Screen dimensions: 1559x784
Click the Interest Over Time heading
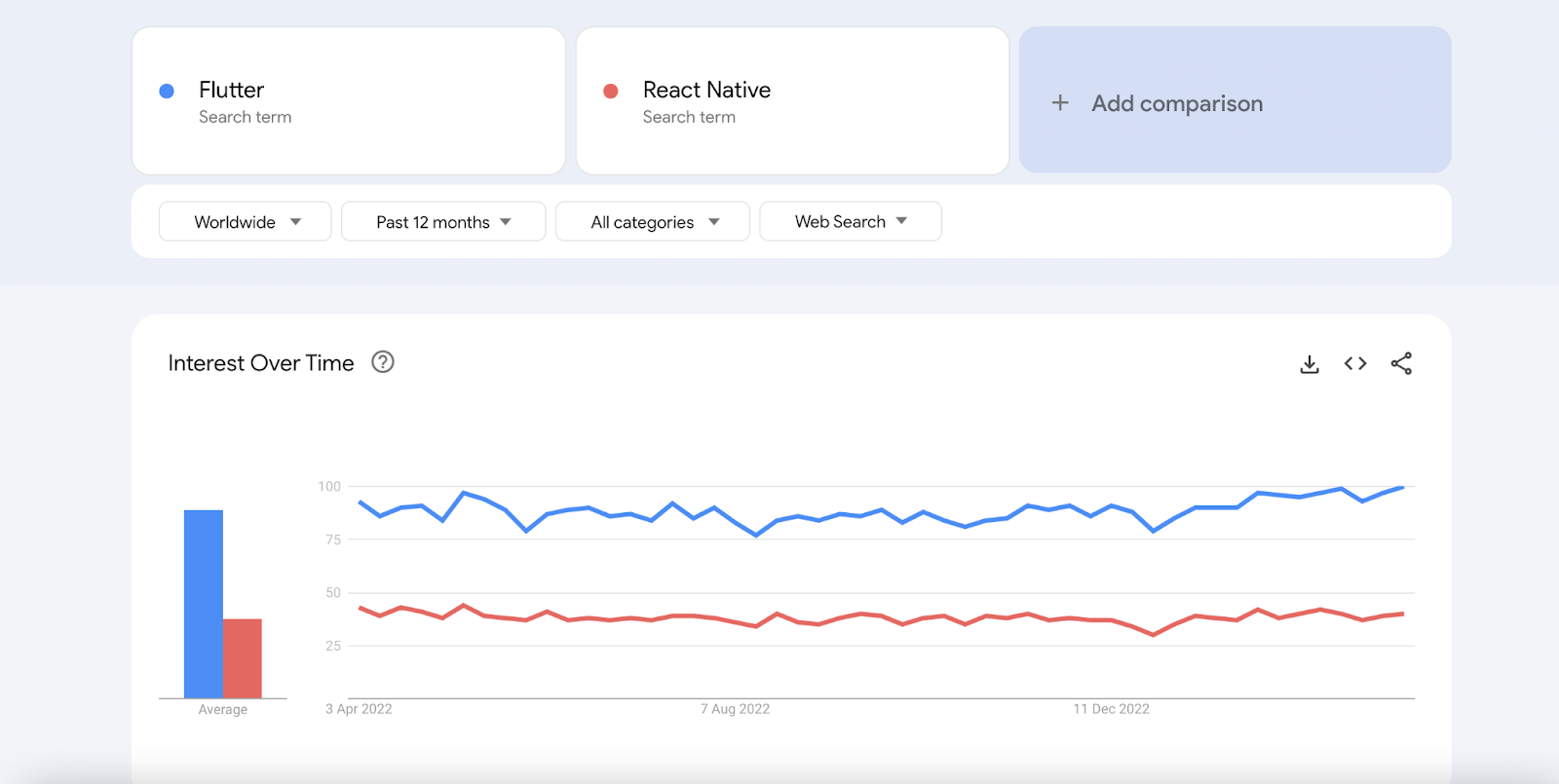(x=261, y=363)
